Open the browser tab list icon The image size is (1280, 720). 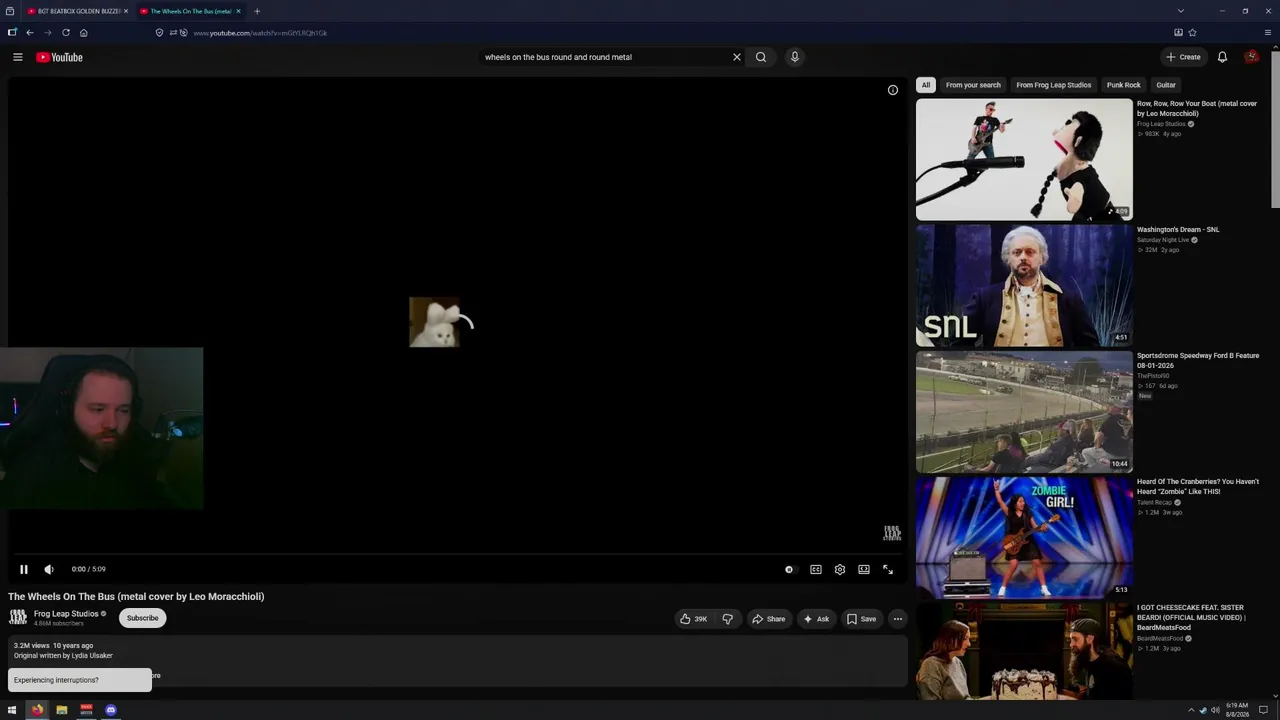pos(10,11)
